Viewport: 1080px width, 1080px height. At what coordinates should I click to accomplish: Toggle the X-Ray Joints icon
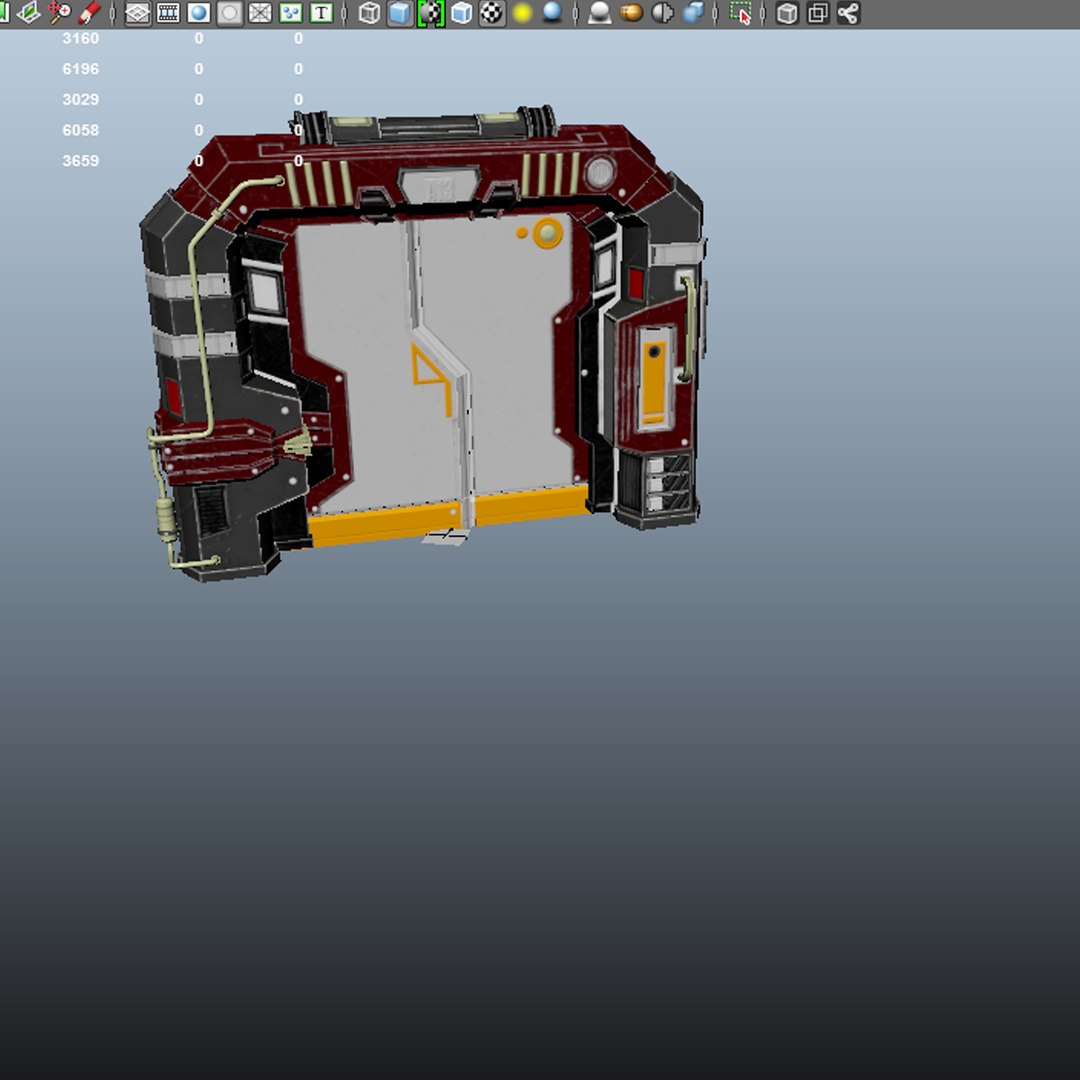click(x=848, y=13)
